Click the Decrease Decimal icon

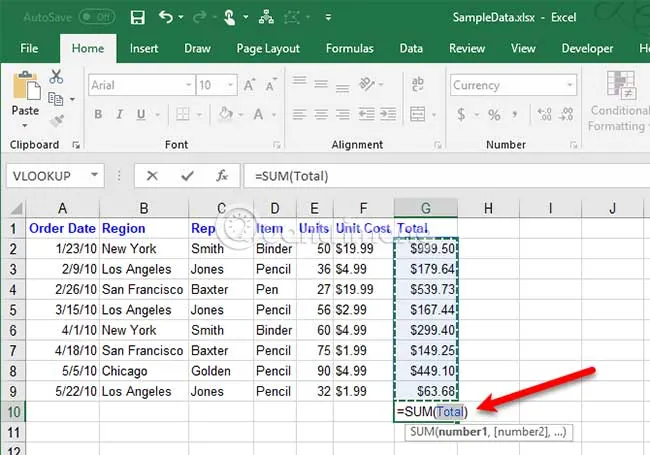566,114
